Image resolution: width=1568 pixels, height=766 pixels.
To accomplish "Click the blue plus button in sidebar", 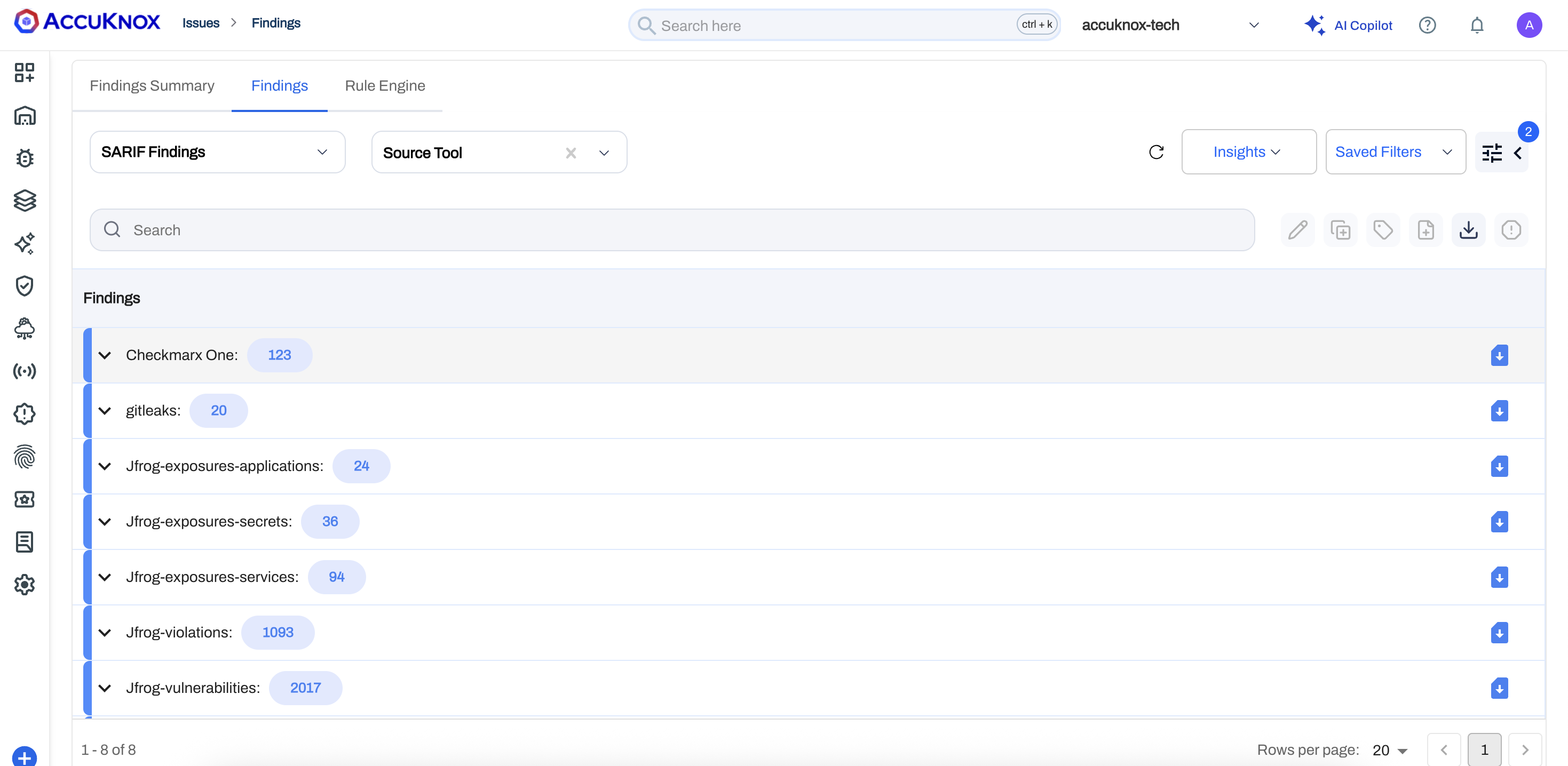I will [x=25, y=757].
